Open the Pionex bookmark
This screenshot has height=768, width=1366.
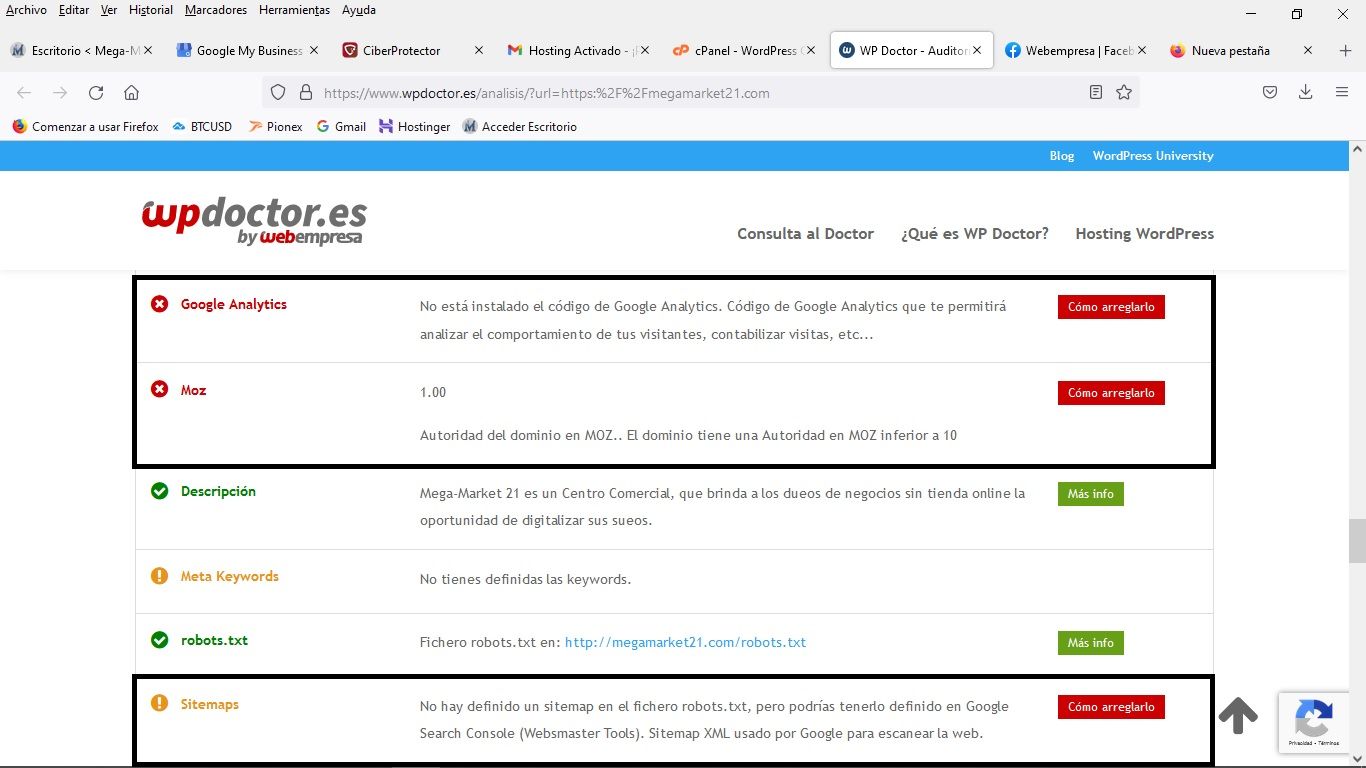pyautogui.click(x=275, y=127)
